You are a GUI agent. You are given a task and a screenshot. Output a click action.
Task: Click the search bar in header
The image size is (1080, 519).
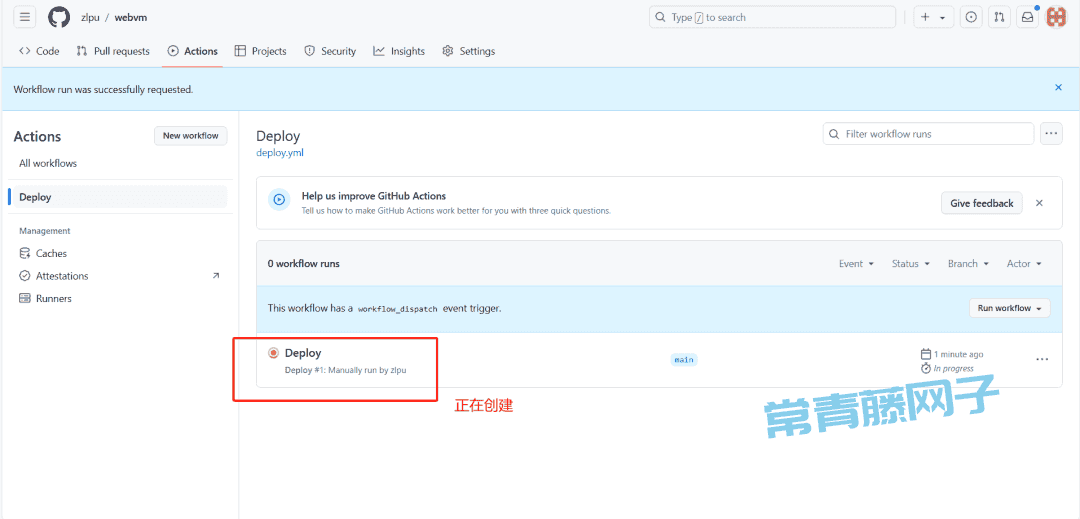click(x=772, y=17)
